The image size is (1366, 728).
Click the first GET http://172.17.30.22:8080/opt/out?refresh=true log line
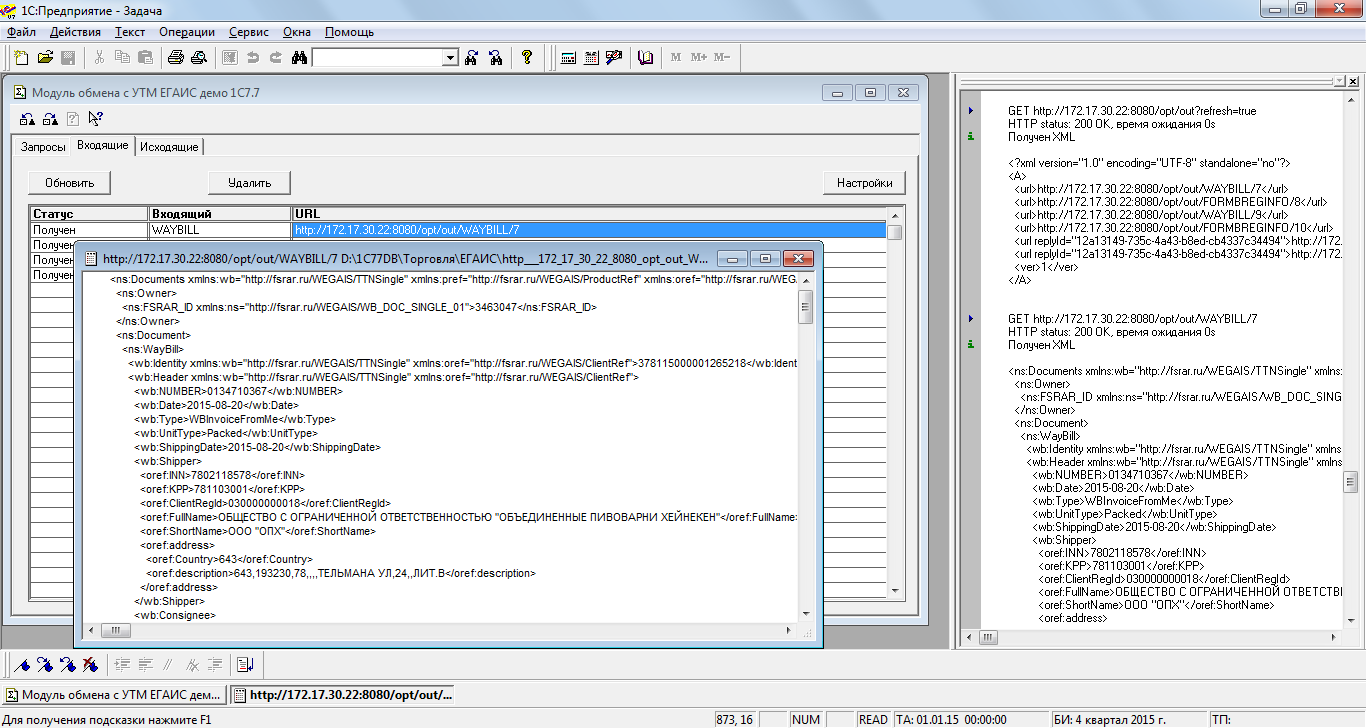[1132, 111]
